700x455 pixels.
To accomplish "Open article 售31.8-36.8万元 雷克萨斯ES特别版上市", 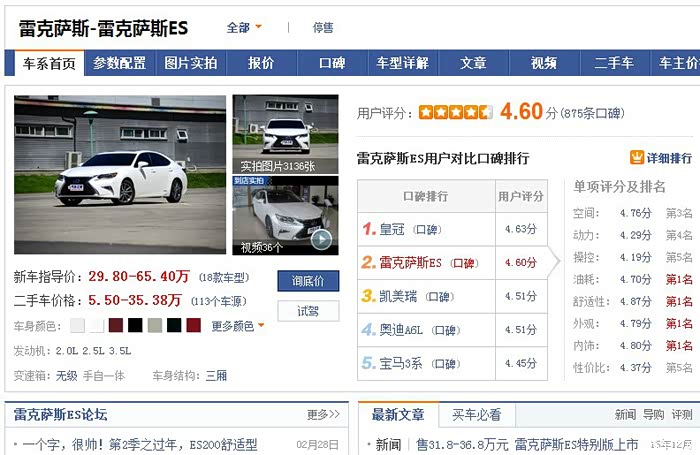I will [x=527, y=445].
